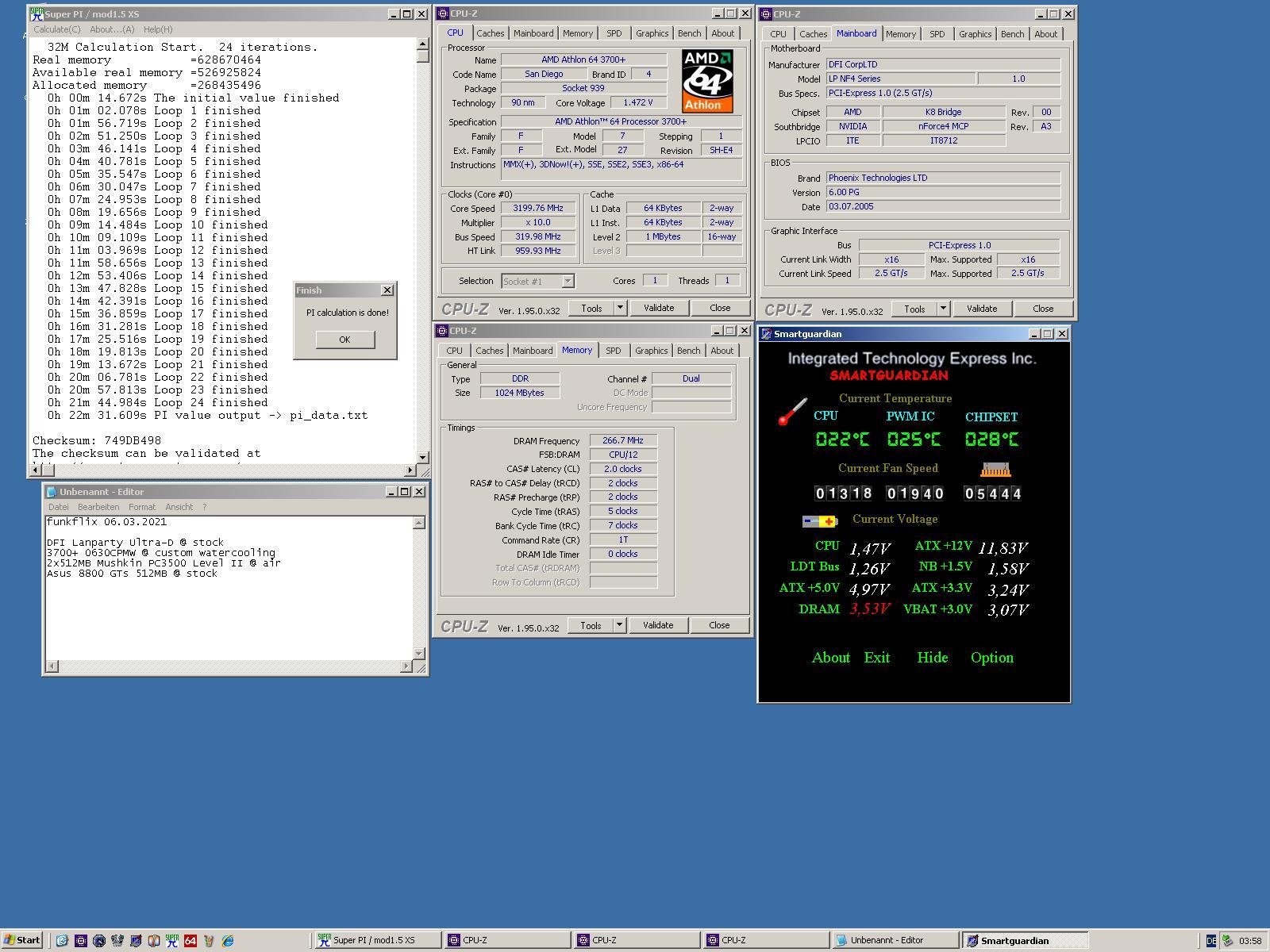Open the Start menu
Viewport: 1270px width, 952px height.
[21, 941]
